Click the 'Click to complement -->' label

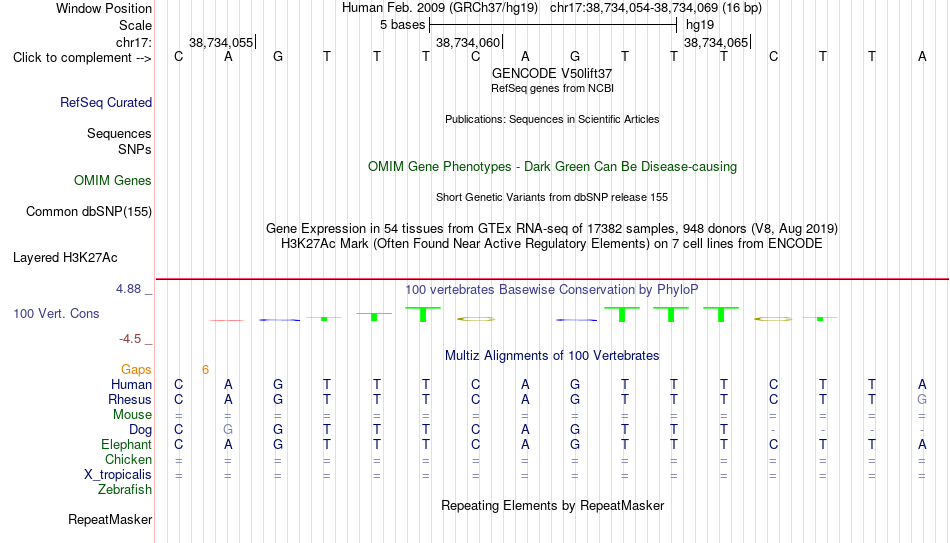point(82,58)
